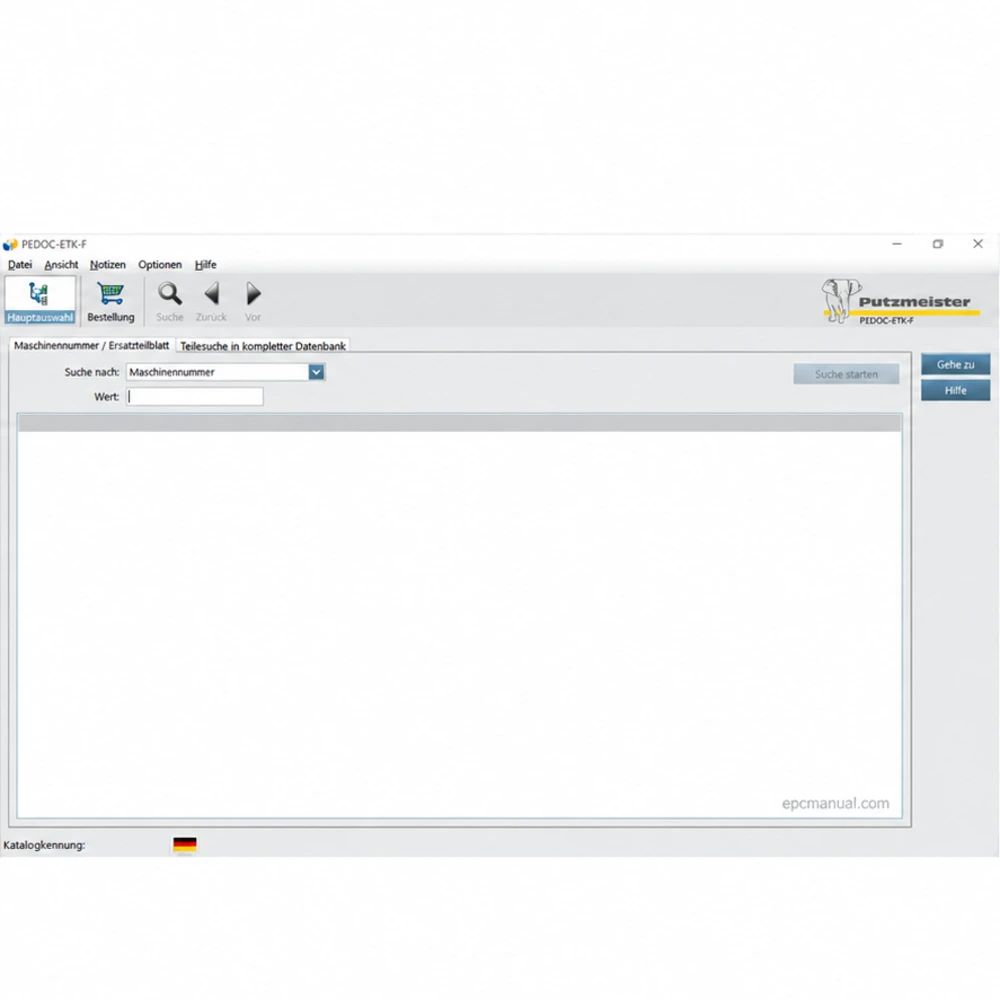Open the Optionen menu
The image size is (1000, 1000).
click(x=160, y=265)
